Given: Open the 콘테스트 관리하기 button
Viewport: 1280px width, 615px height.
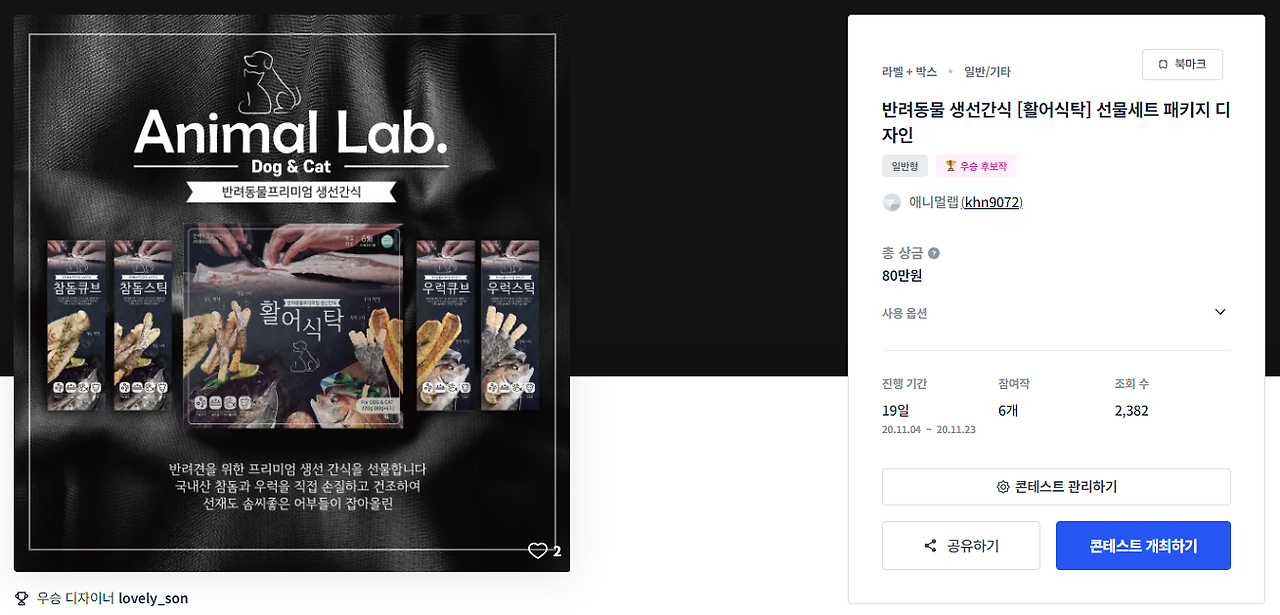Looking at the screenshot, I should pos(1056,487).
